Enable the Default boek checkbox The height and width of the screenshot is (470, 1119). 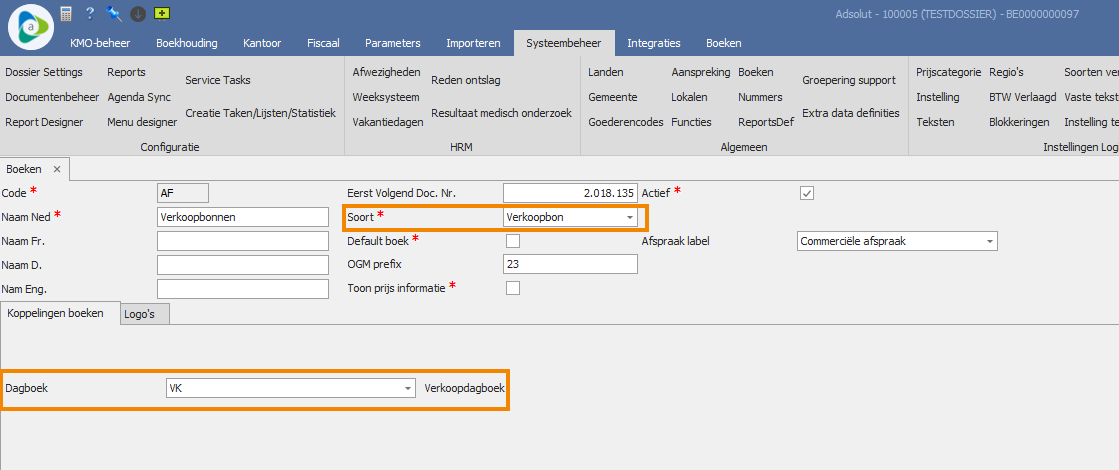click(x=512, y=241)
